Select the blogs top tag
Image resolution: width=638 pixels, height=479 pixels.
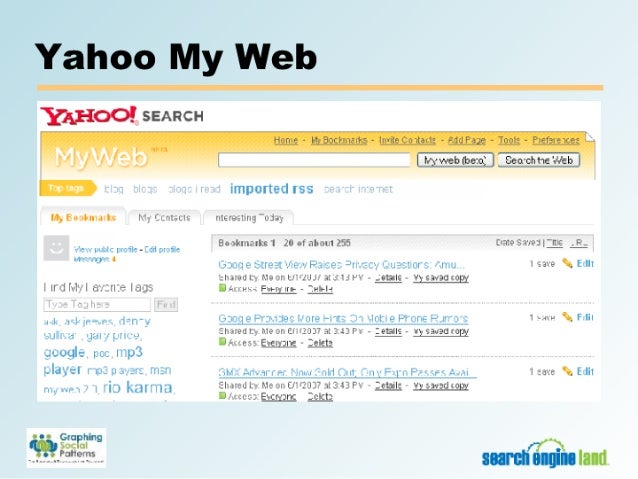(x=145, y=189)
